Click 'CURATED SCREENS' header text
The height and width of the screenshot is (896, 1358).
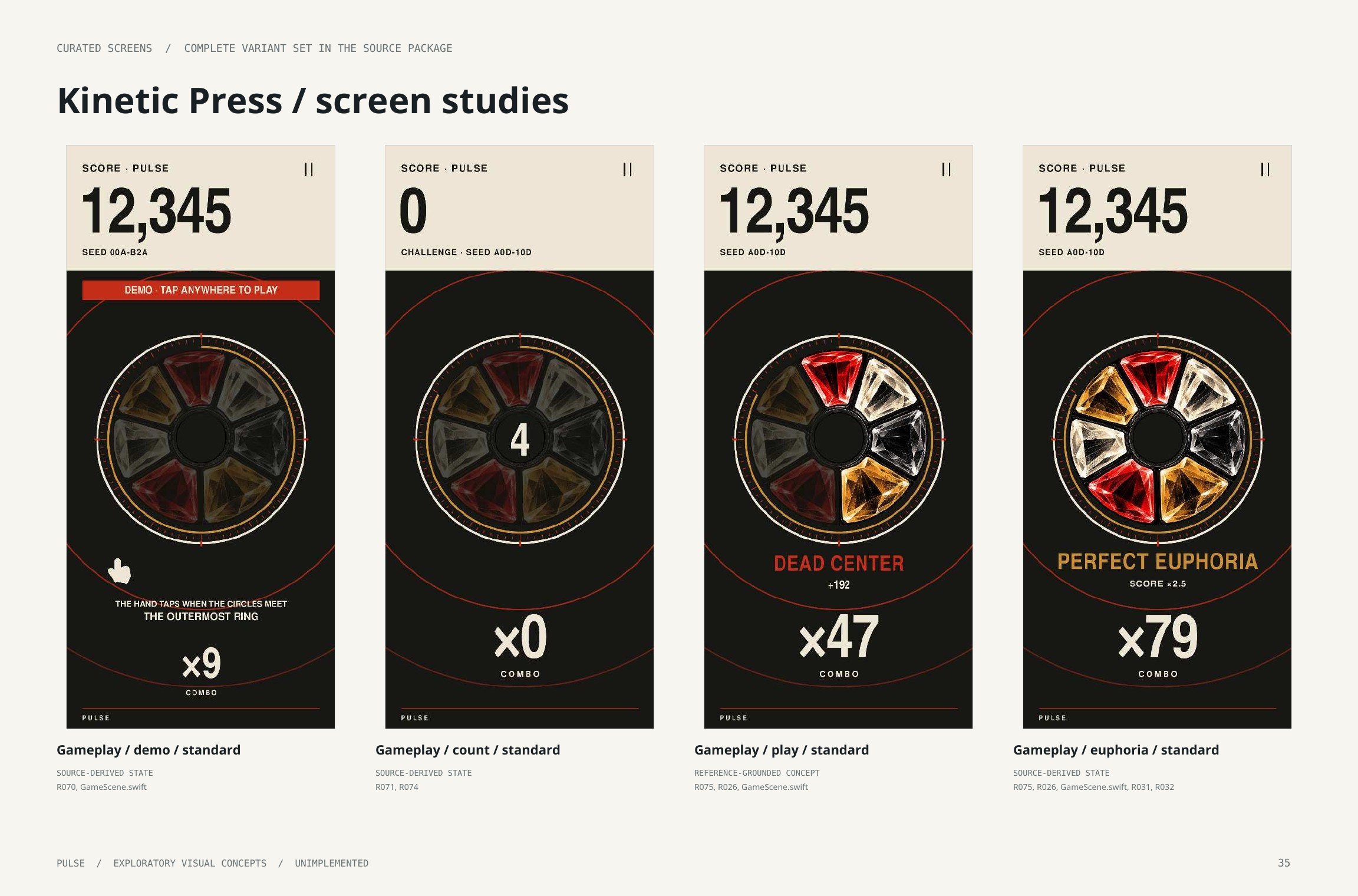coord(104,48)
